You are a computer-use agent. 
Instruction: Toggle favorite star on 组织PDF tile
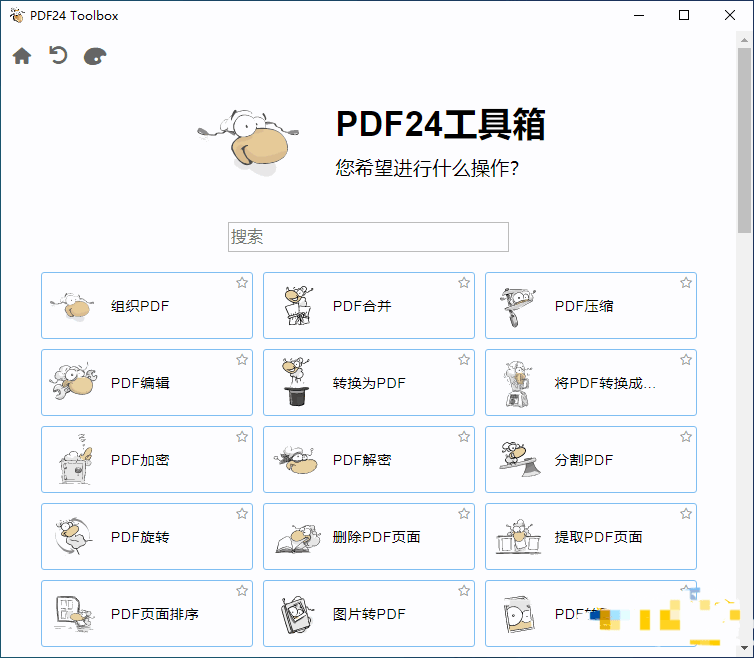point(242,283)
